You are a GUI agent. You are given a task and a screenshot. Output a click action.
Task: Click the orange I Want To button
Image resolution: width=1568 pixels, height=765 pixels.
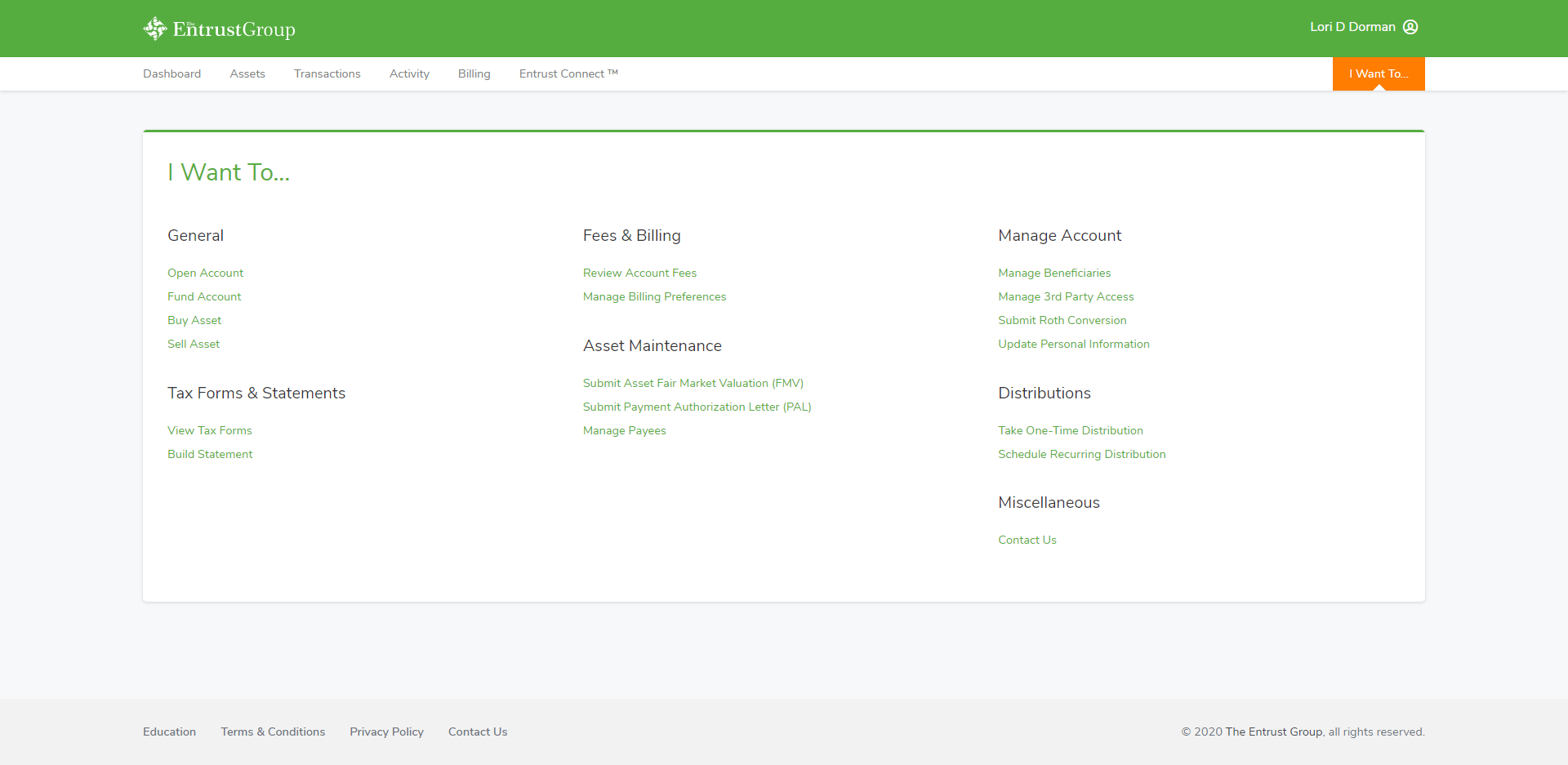[1378, 73]
